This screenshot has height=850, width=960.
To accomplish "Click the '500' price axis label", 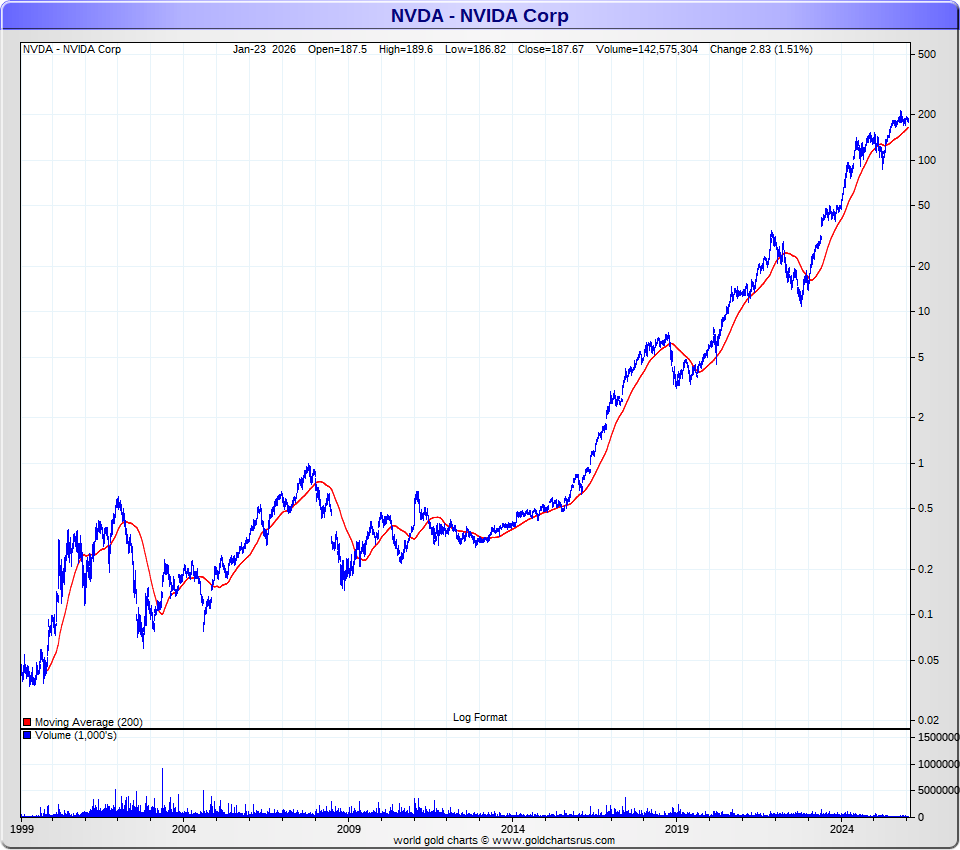I will pos(927,54).
